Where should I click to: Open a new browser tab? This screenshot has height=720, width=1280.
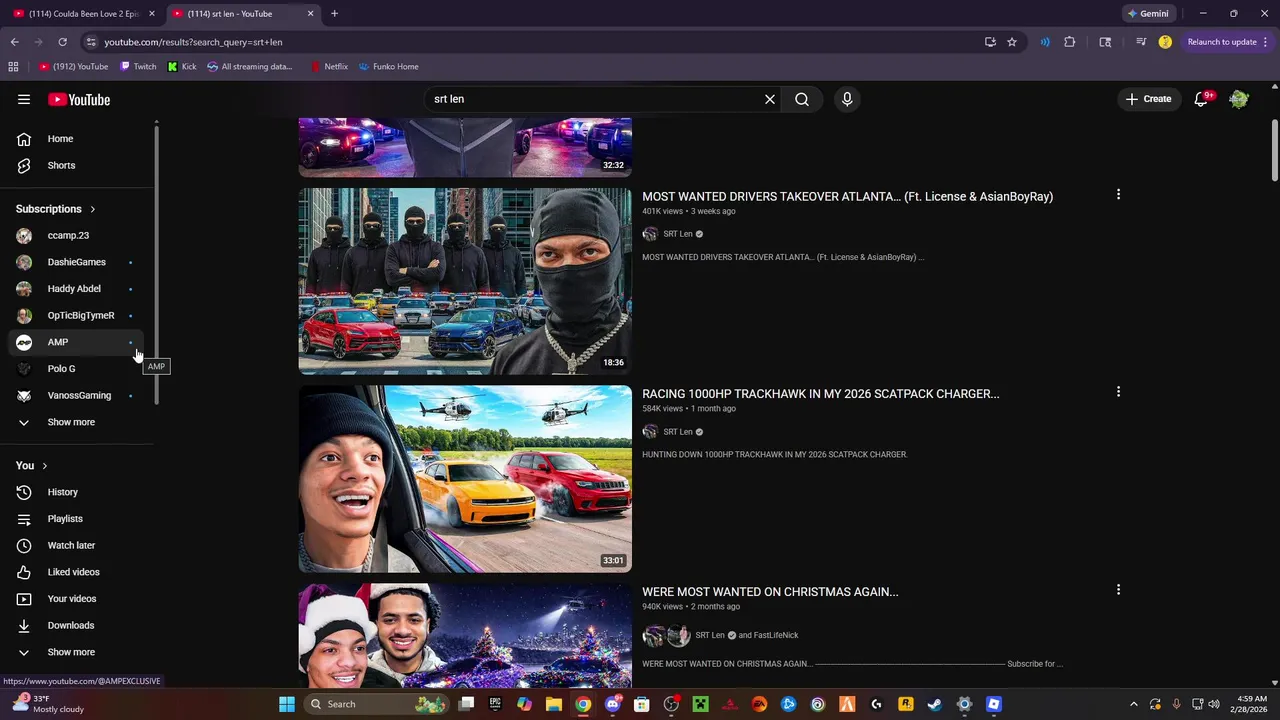tap(334, 14)
